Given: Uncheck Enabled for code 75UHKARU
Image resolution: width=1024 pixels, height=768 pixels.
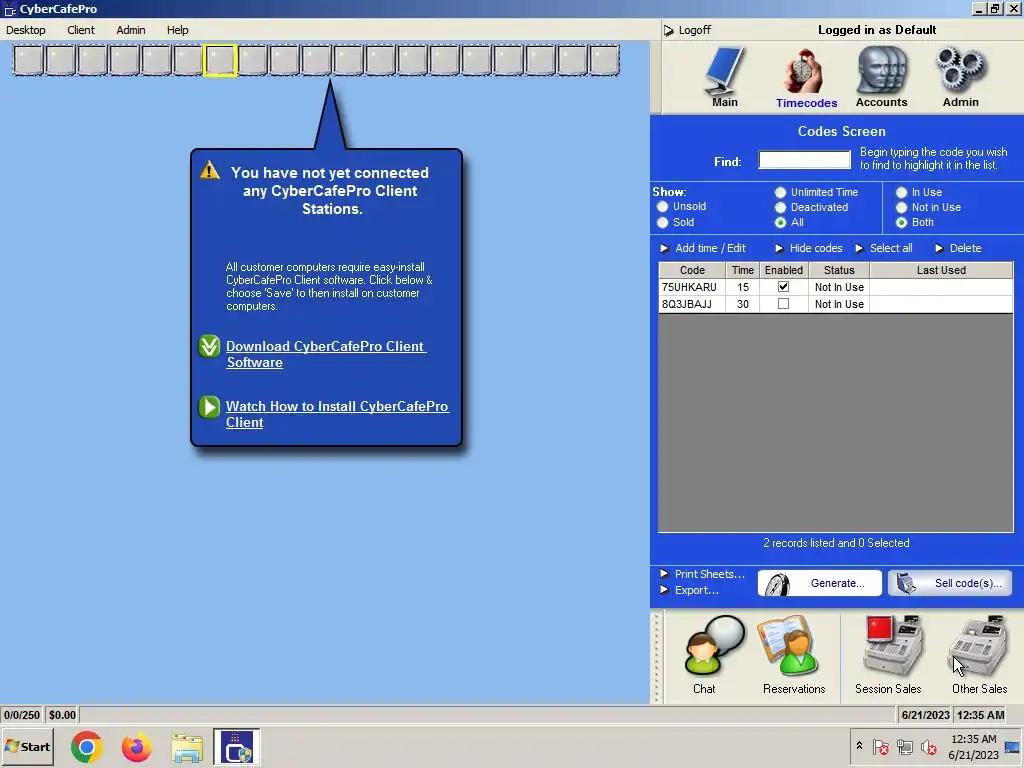Looking at the screenshot, I should (783, 287).
